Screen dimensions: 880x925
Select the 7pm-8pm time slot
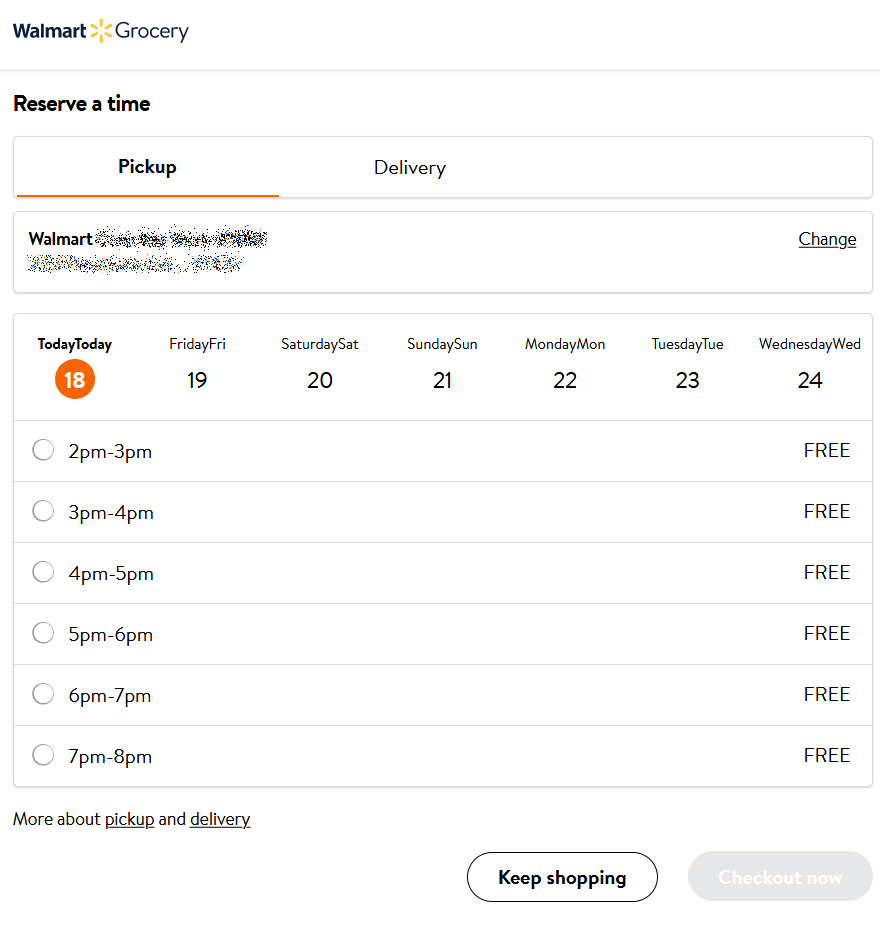click(x=43, y=756)
